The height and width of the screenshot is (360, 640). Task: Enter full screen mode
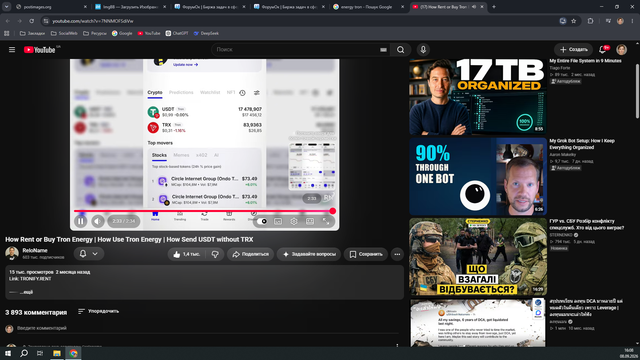(x=326, y=221)
